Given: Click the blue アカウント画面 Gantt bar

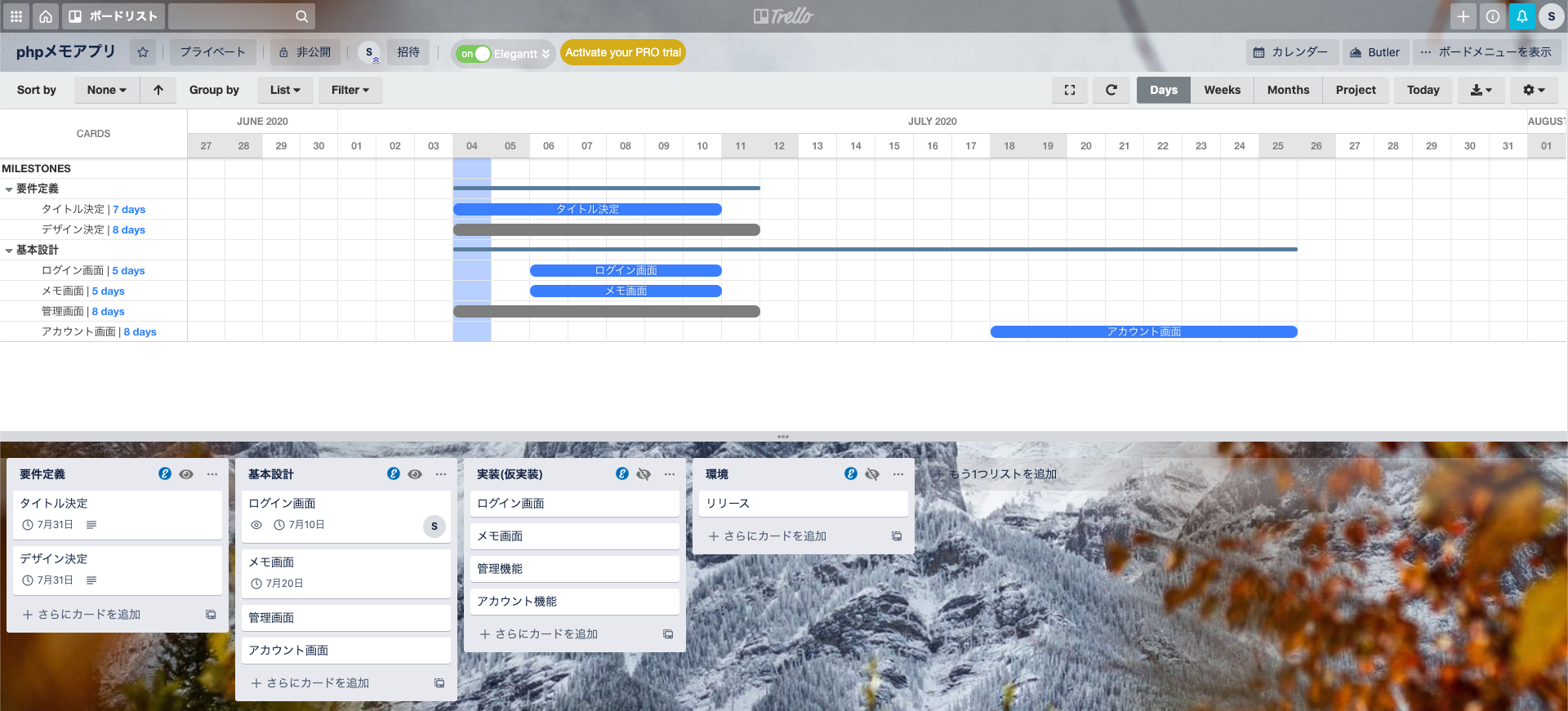Looking at the screenshot, I should [1143, 331].
